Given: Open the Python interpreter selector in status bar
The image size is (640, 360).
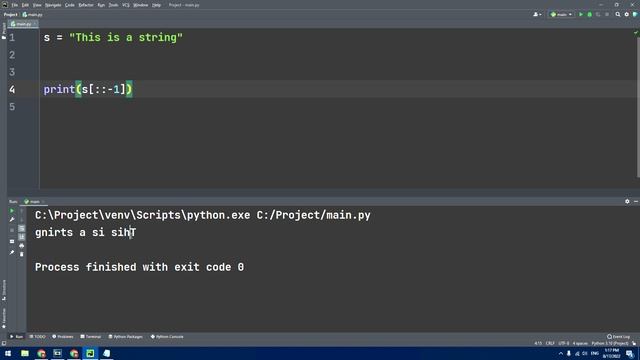Looking at the screenshot, I should click(x=610, y=343).
